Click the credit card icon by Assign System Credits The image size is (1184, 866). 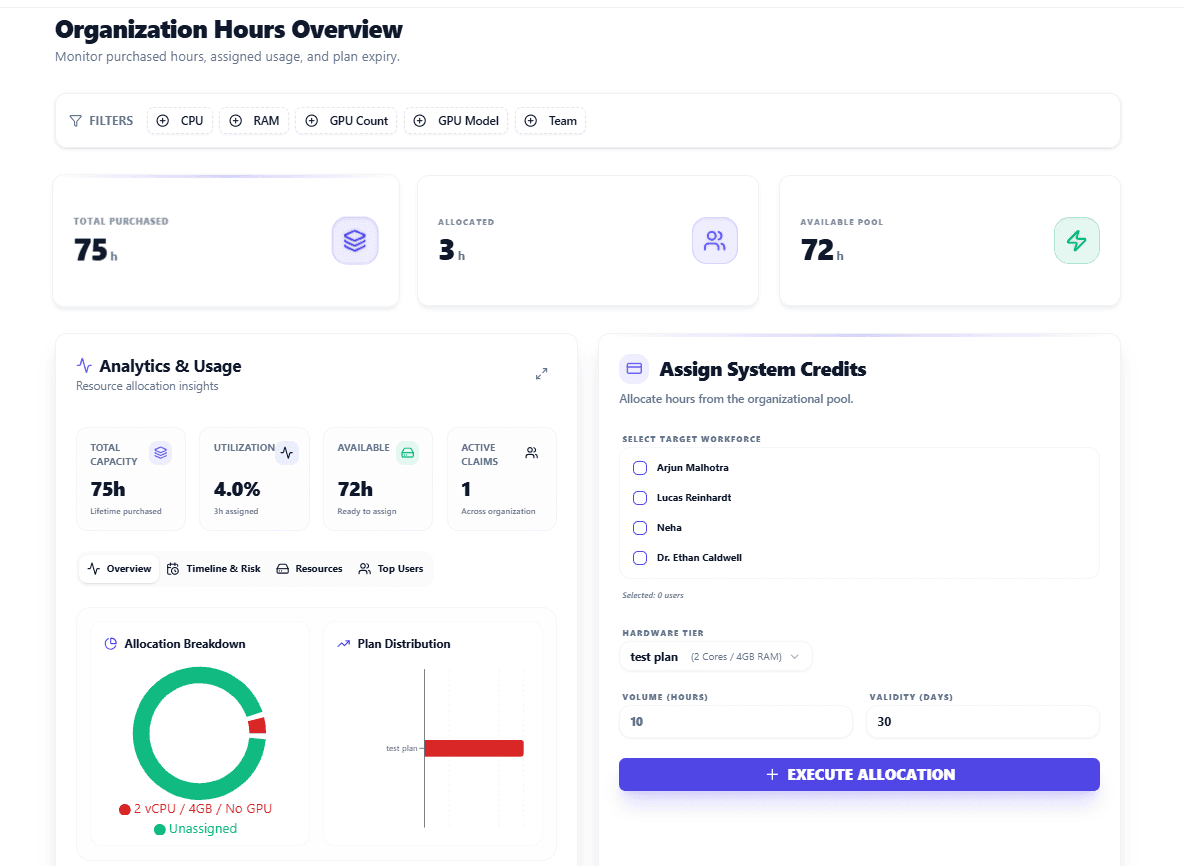click(x=634, y=368)
